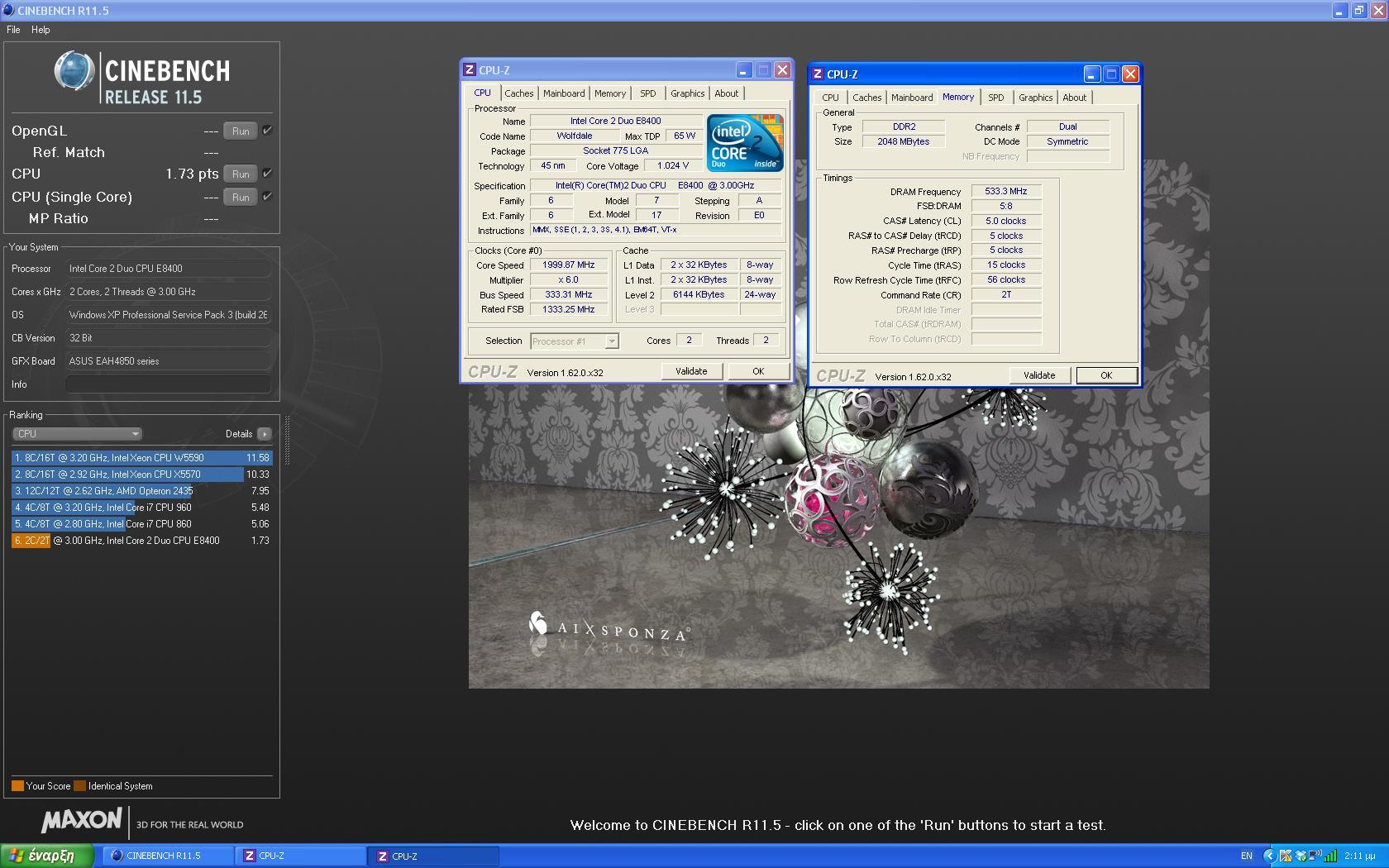Click the wireless network connection tray icon
The width and height of the screenshot is (1389, 868).
coord(1315,856)
